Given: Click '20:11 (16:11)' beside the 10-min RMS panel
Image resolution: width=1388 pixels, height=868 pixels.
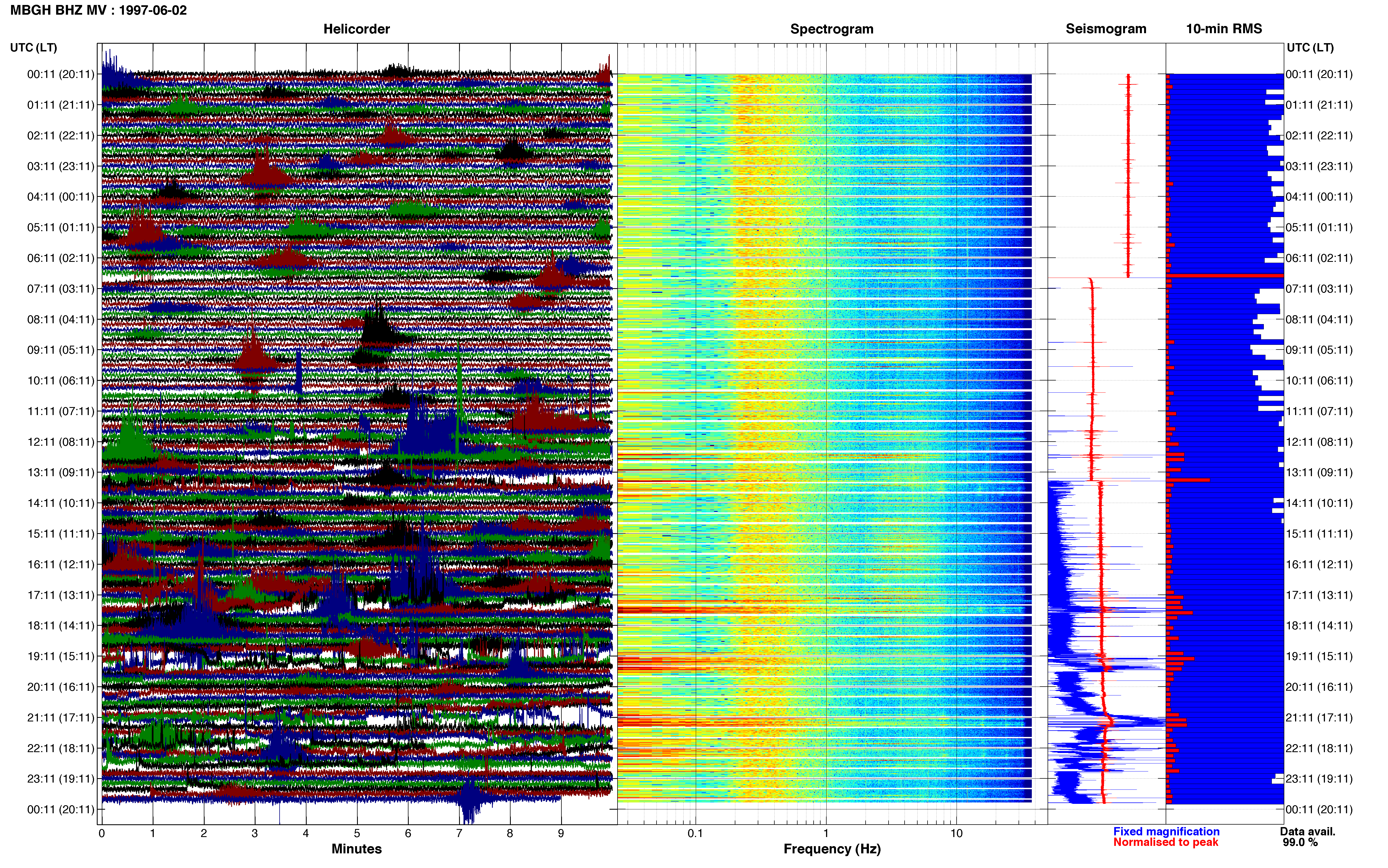Looking at the screenshot, I should point(1319,687).
